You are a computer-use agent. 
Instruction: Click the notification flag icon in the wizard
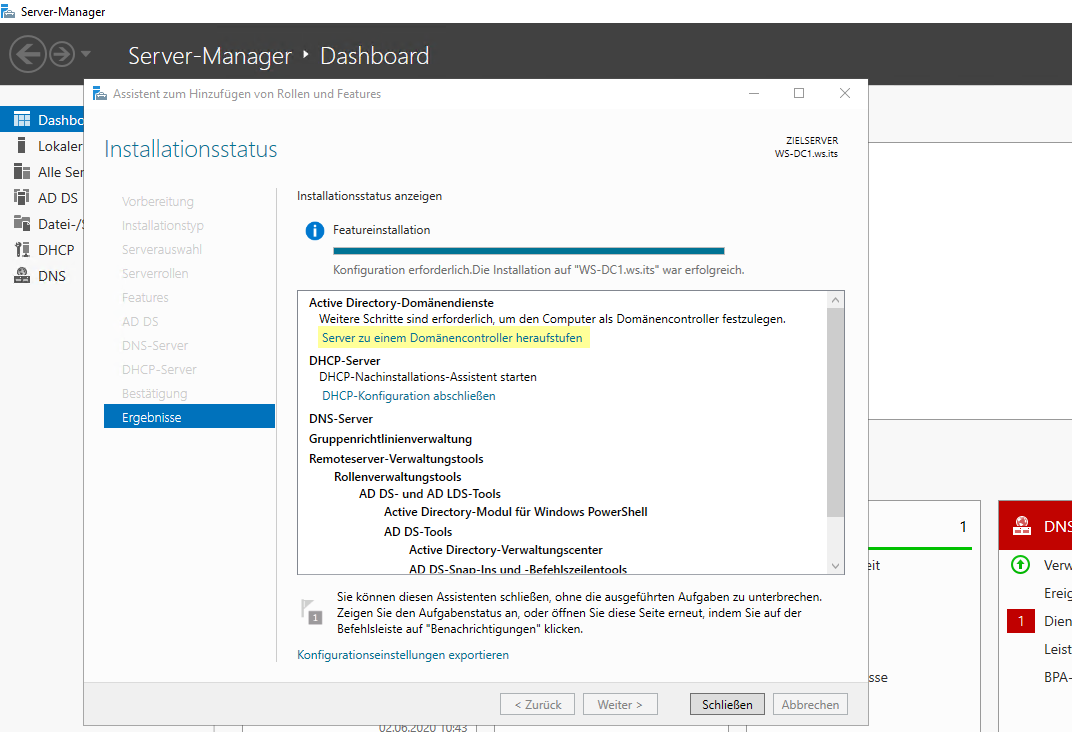[x=311, y=611]
